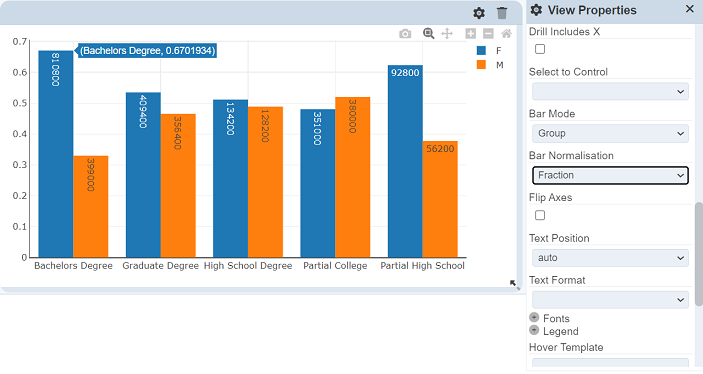703x374 pixels.
Task: Click the 0.7 y-axis tick label
Action: pos(20,42)
